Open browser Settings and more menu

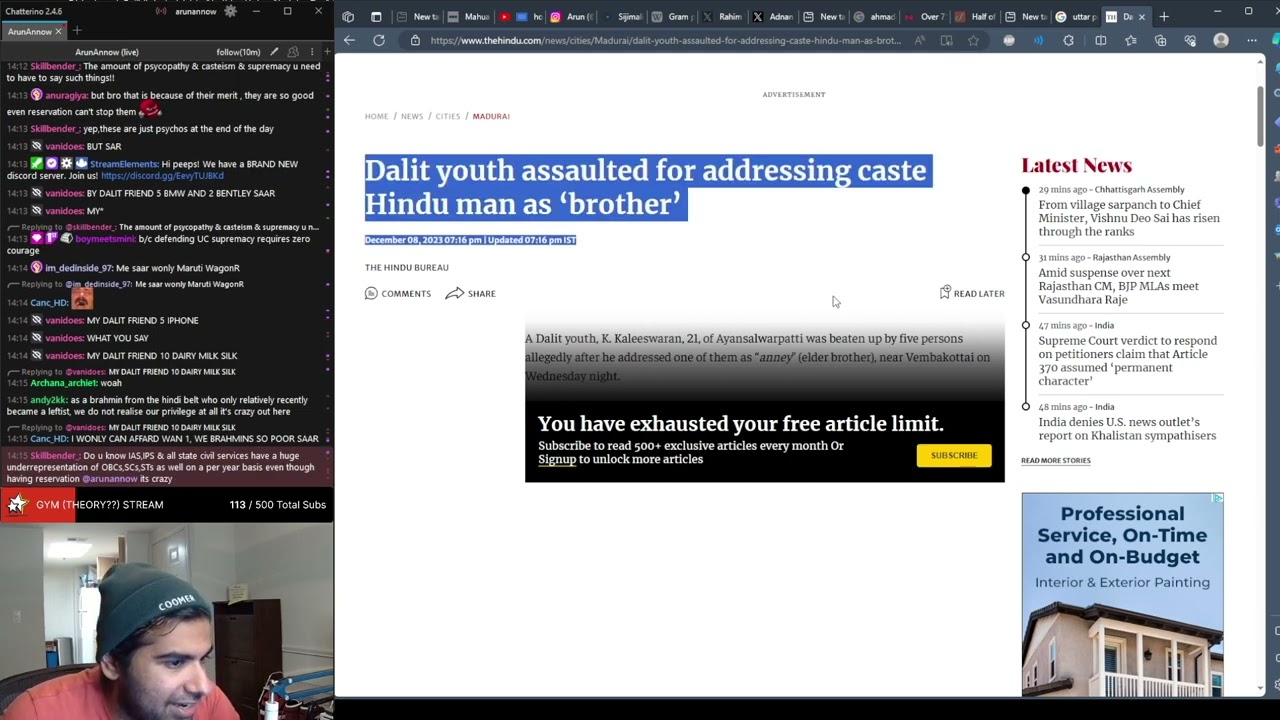(1252, 41)
